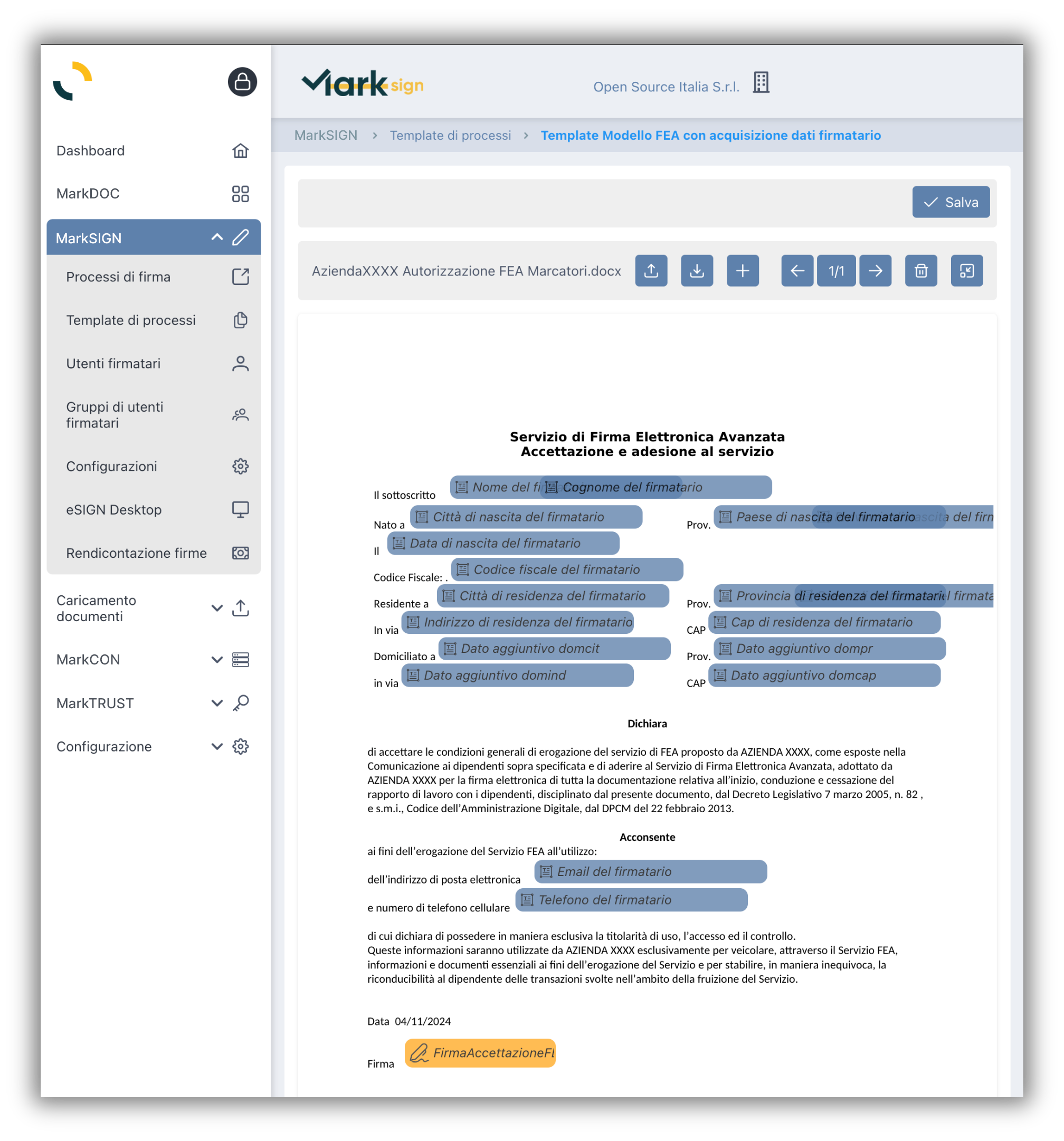Click Open Source Italia S.r.l. label
Screen dimensions: 1064x1141
click(666, 87)
